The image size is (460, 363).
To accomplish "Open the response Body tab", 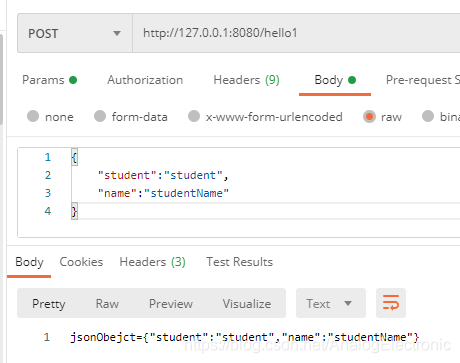I will [29, 262].
